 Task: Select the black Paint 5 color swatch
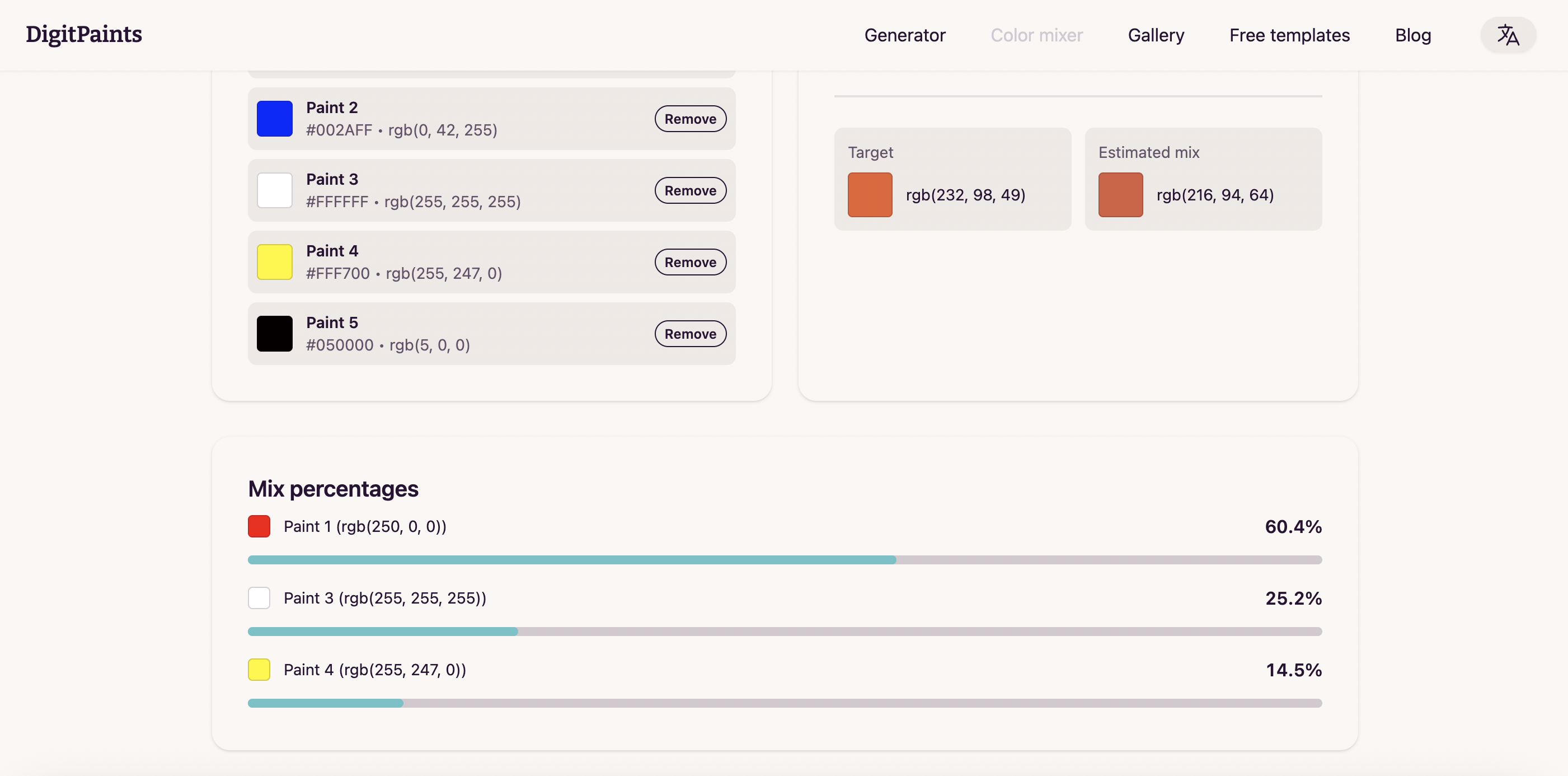click(x=274, y=333)
